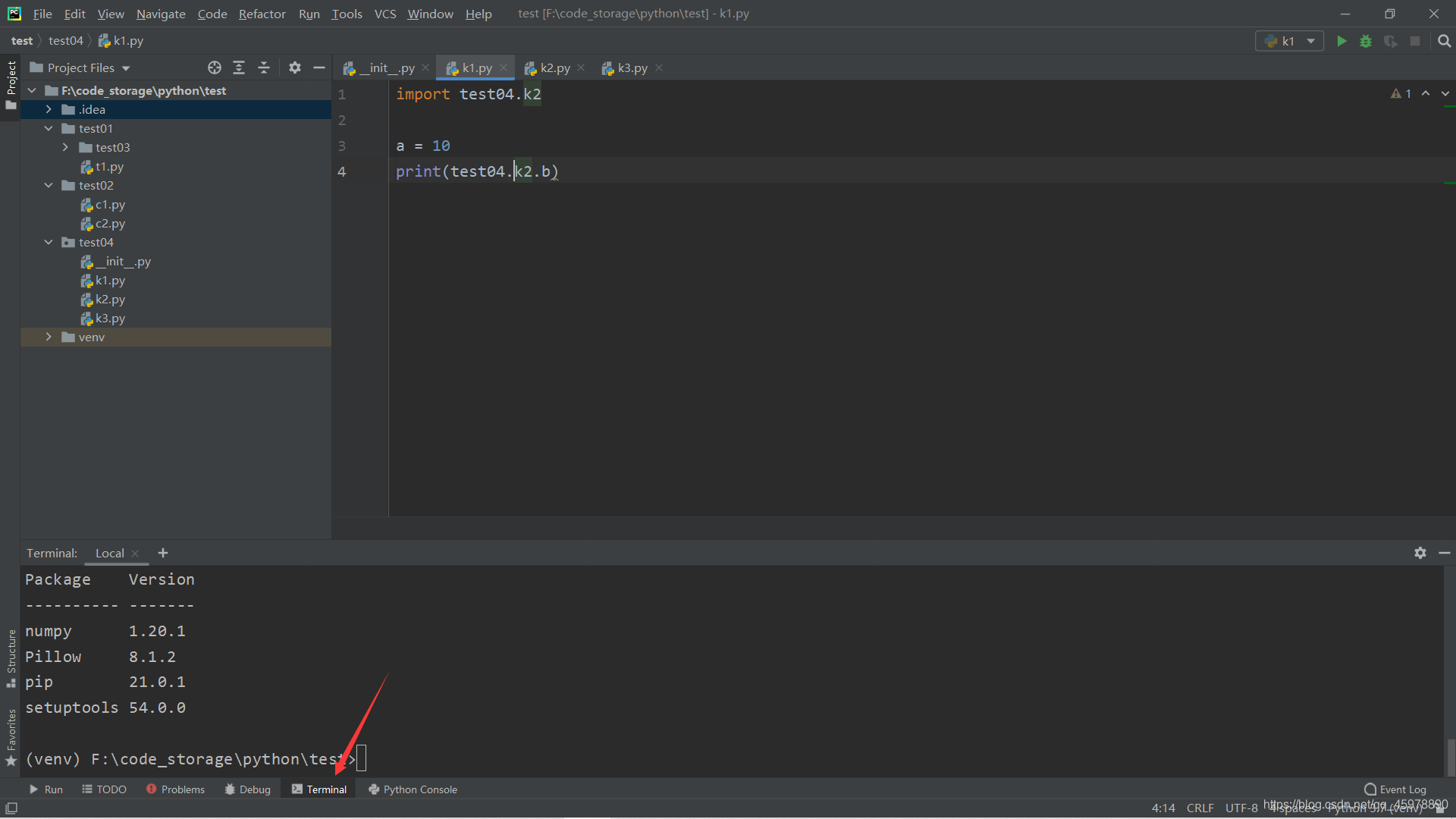Start debugging k1 with the bug icon

[1366, 41]
